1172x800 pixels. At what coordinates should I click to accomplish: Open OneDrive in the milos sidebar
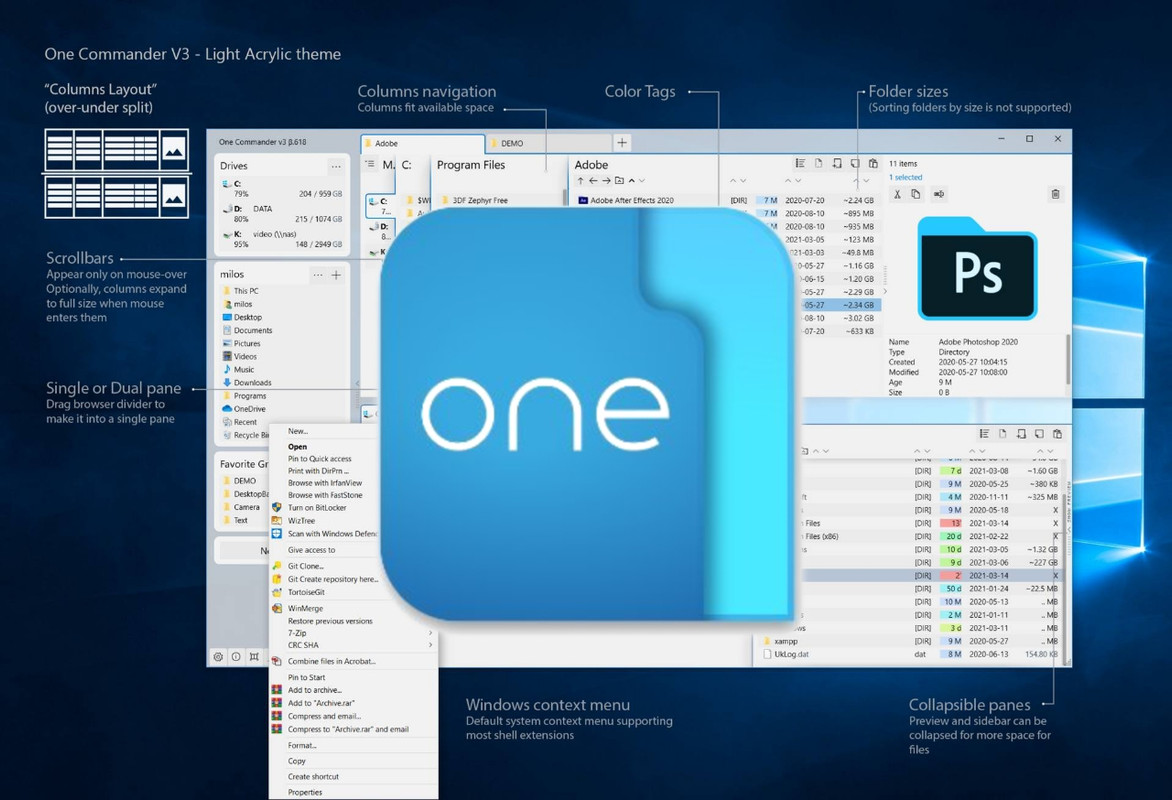coord(244,409)
